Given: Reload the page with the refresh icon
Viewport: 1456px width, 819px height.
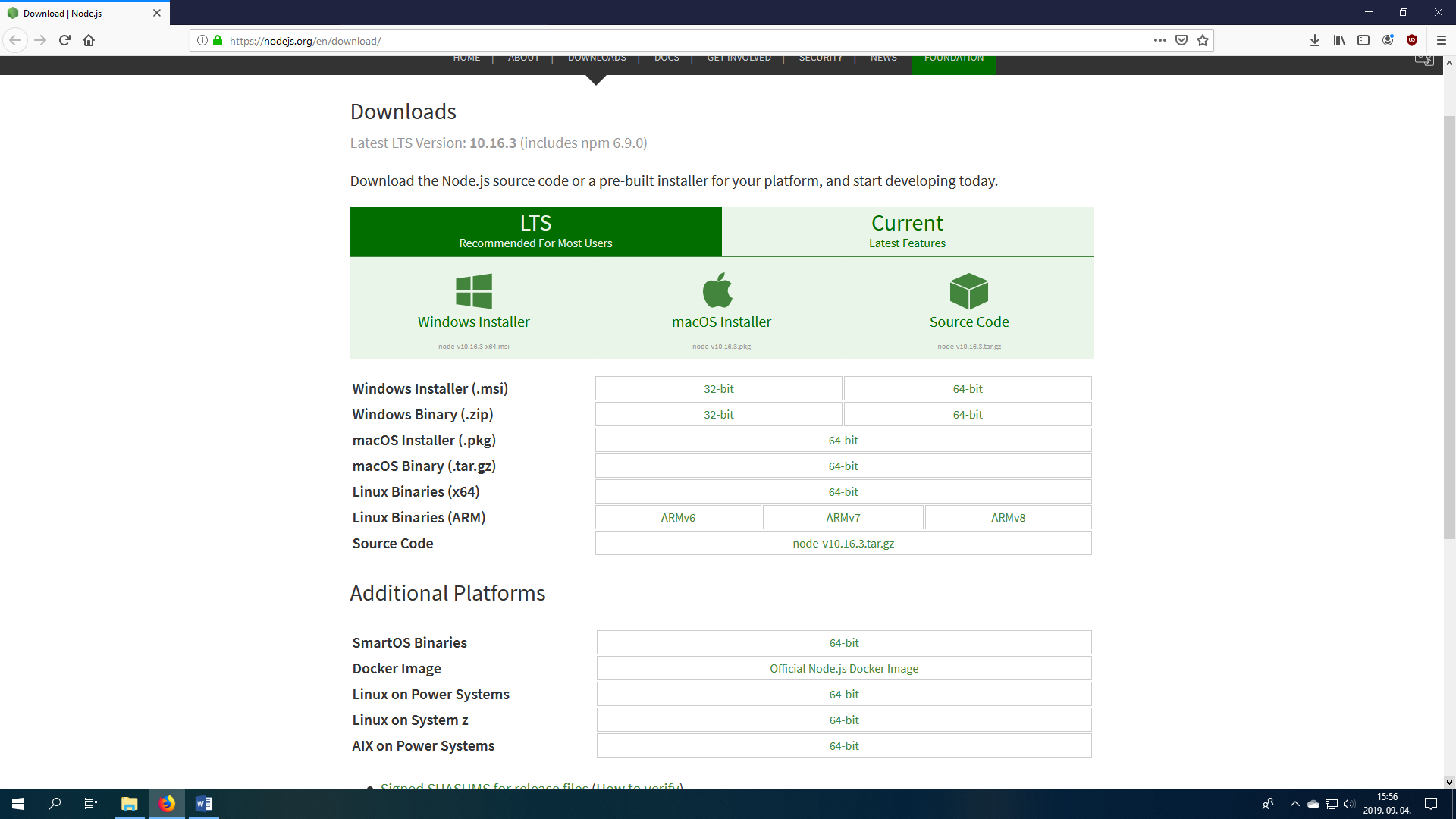Looking at the screenshot, I should [64, 40].
